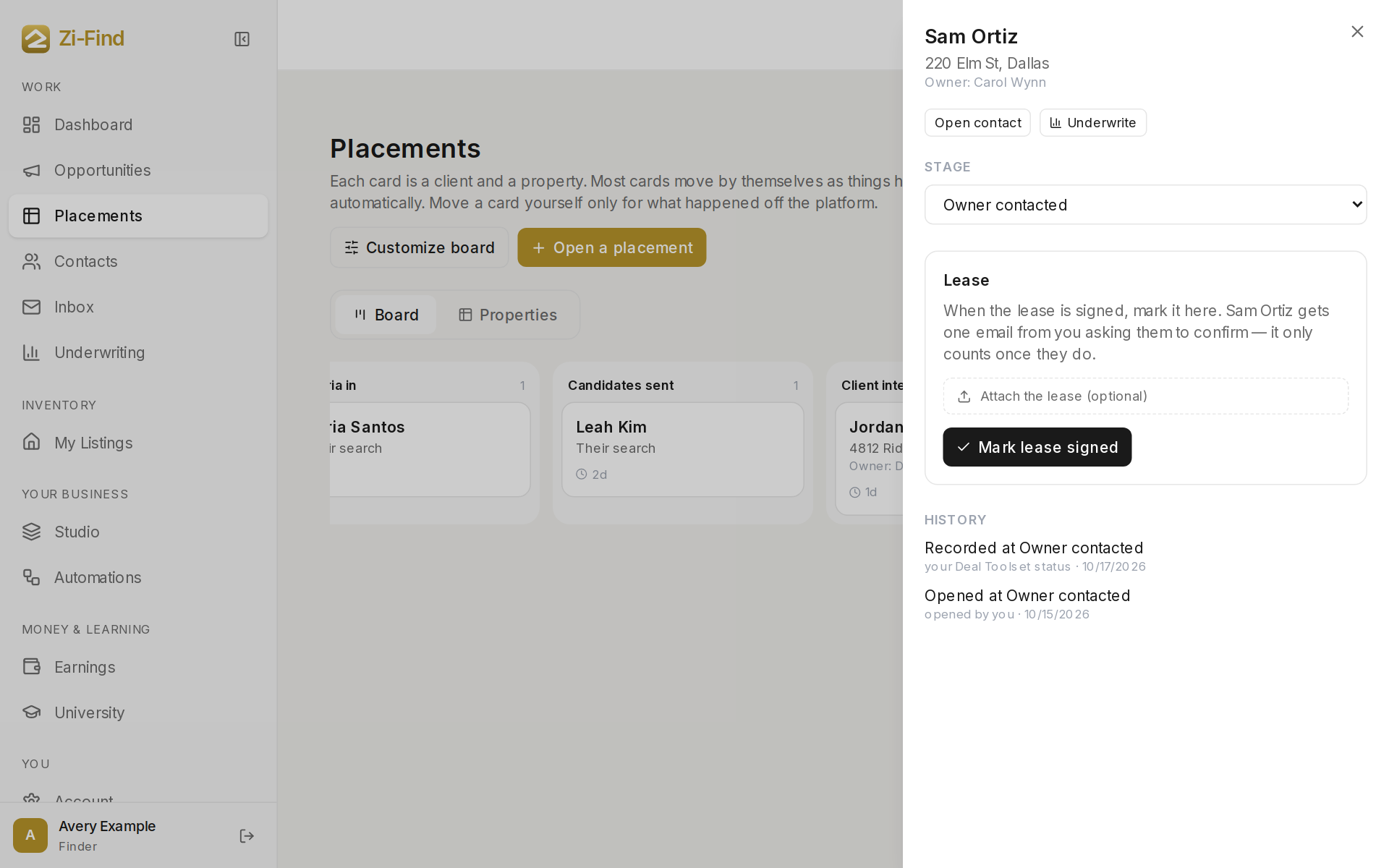The width and height of the screenshot is (1389, 868).
Task: Click the My Listings house icon
Action: (x=31, y=442)
